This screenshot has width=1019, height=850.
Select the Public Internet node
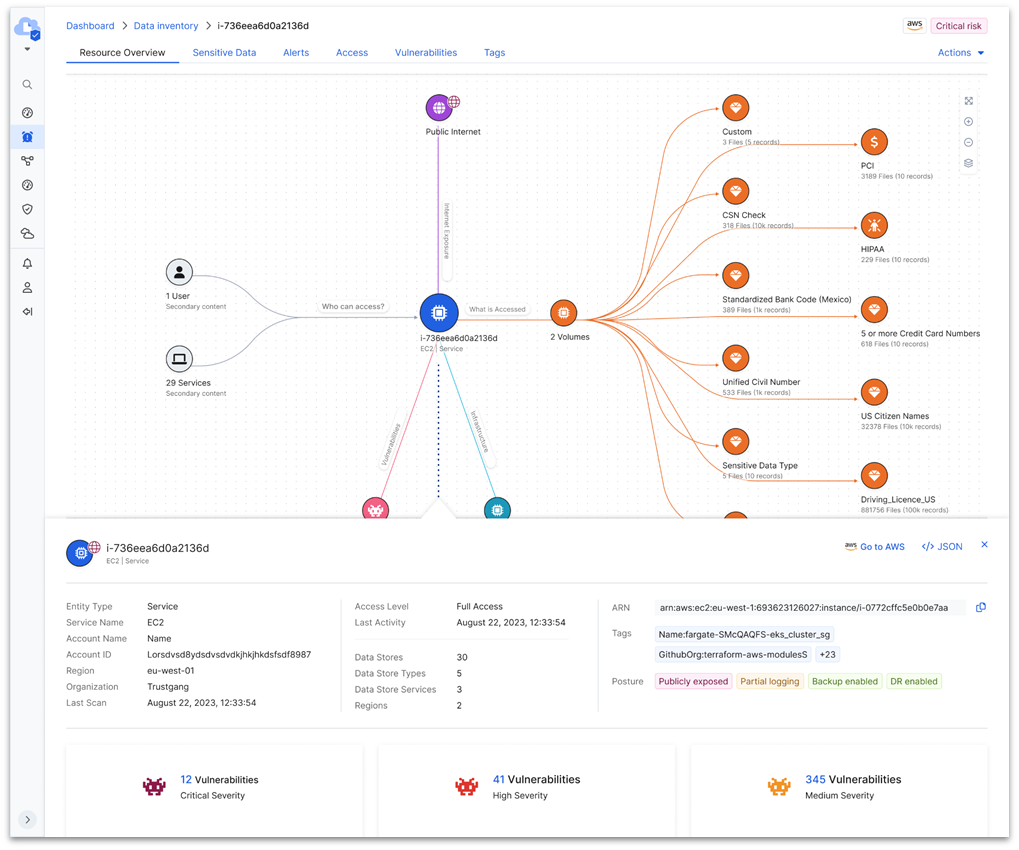439,108
